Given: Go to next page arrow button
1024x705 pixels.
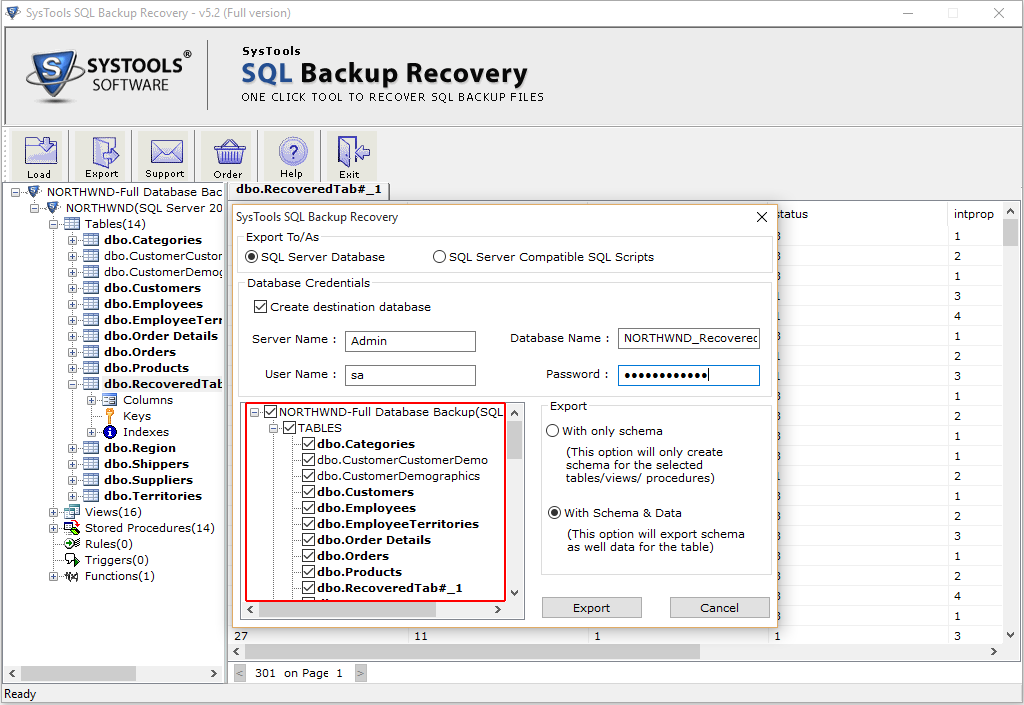Looking at the screenshot, I should coord(360,673).
